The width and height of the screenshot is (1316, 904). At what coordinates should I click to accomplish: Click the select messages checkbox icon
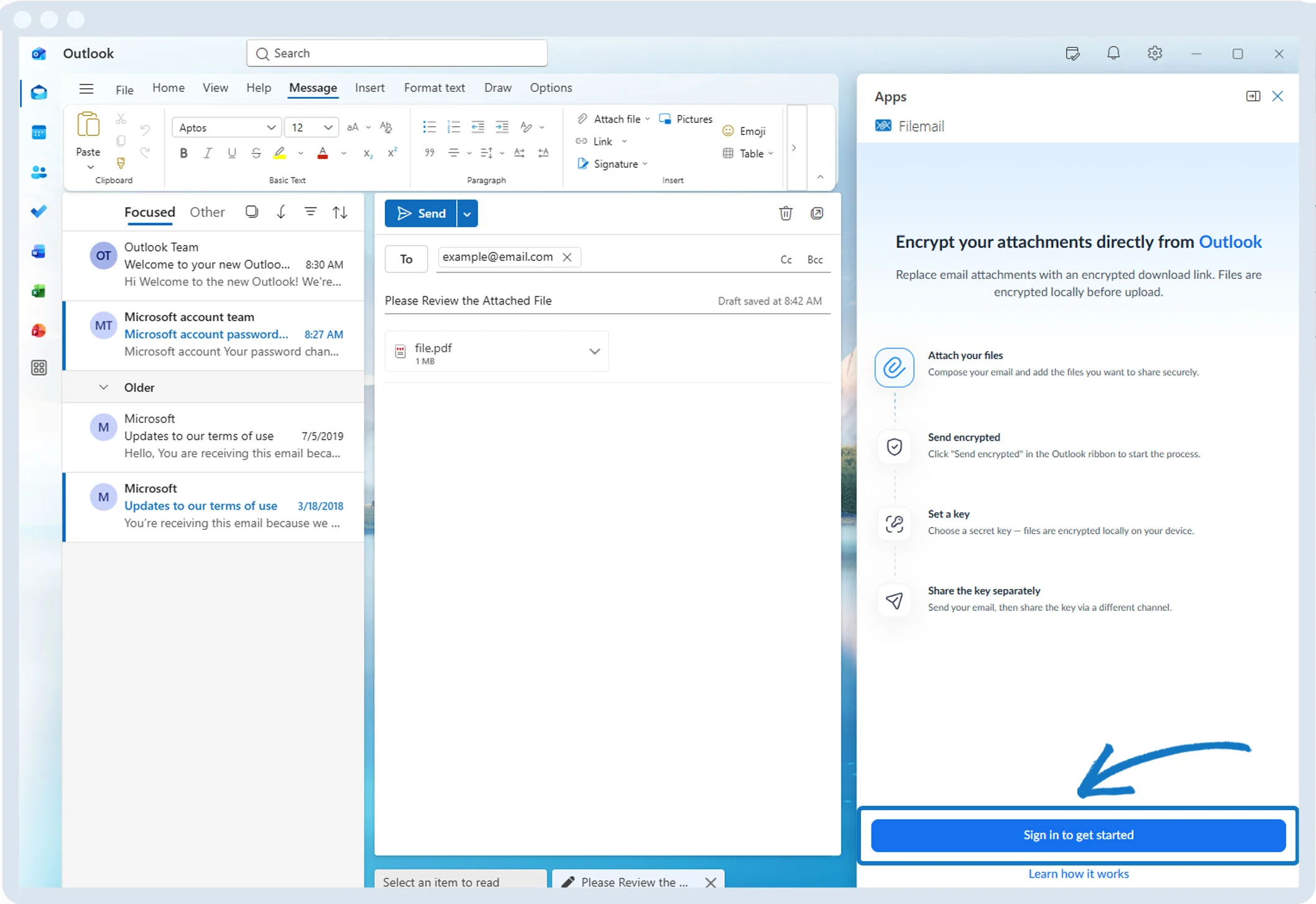252,212
